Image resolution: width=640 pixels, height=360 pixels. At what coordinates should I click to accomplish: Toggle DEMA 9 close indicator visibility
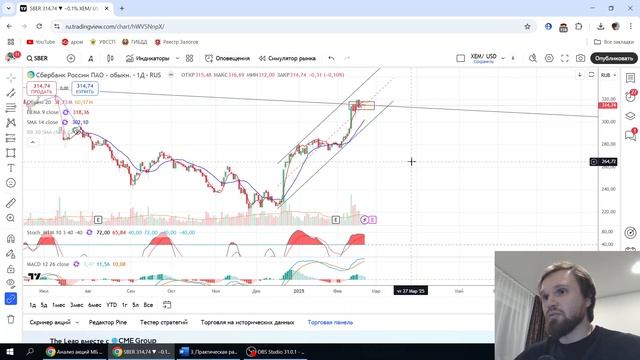click(66, 112)
